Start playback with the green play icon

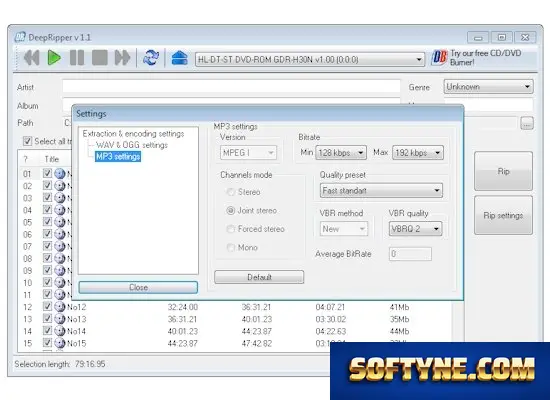coord(54,58)
